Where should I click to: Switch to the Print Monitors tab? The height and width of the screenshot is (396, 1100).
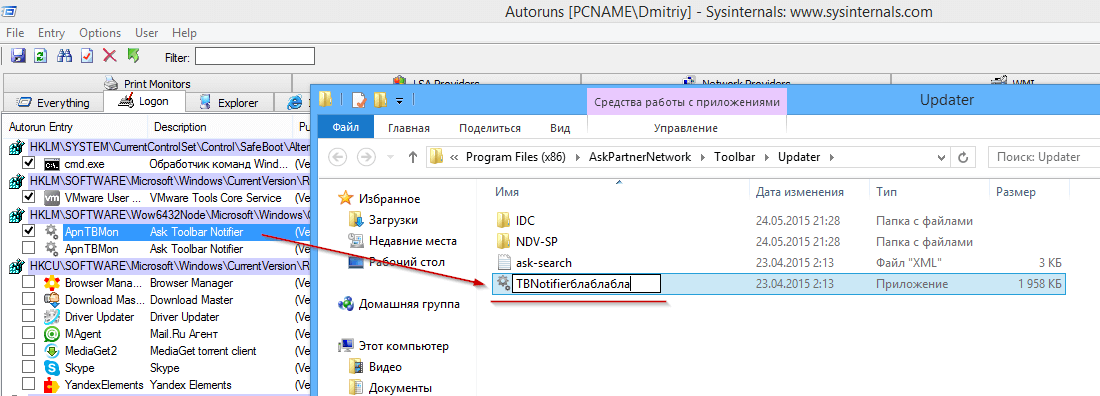point(147,84)
